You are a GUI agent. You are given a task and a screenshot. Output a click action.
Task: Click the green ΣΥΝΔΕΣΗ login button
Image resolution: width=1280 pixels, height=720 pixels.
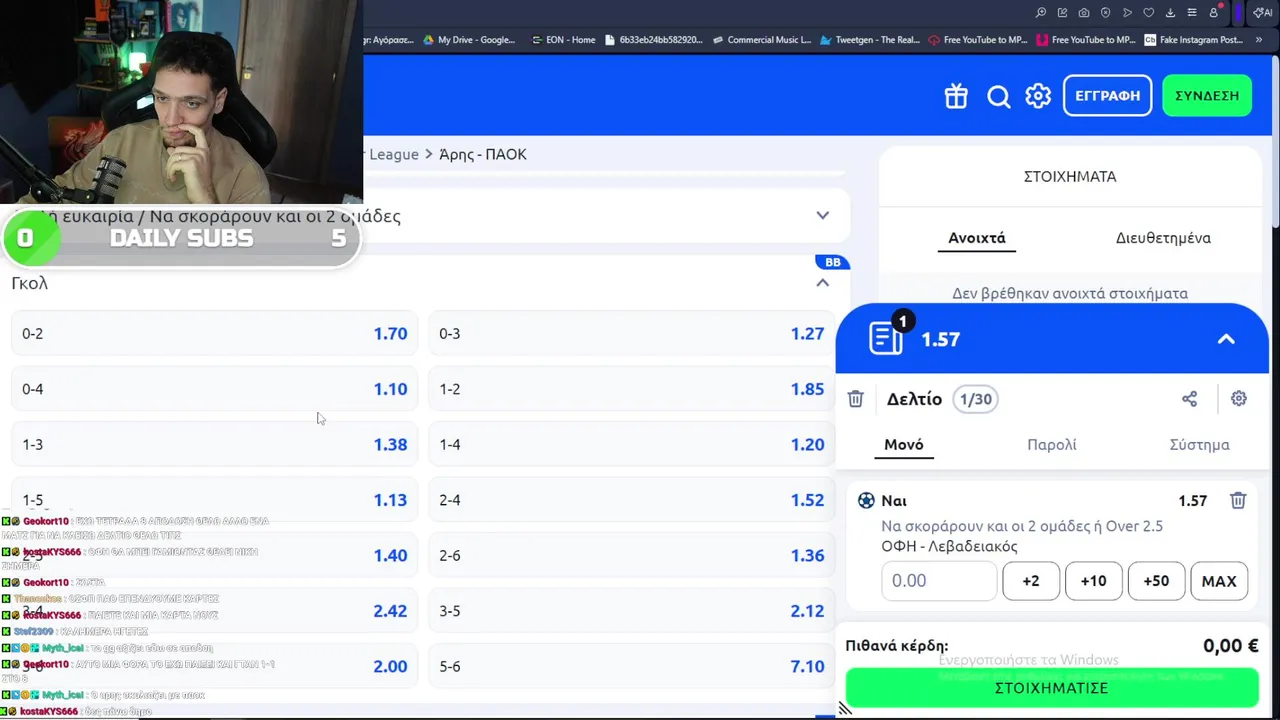coord(1207,95)
